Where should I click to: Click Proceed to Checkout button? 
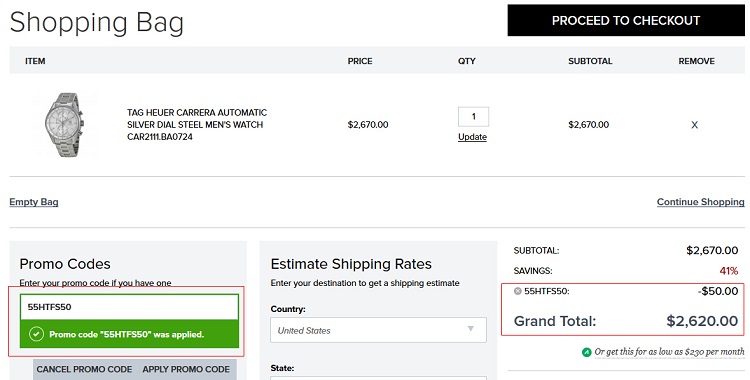626,21
